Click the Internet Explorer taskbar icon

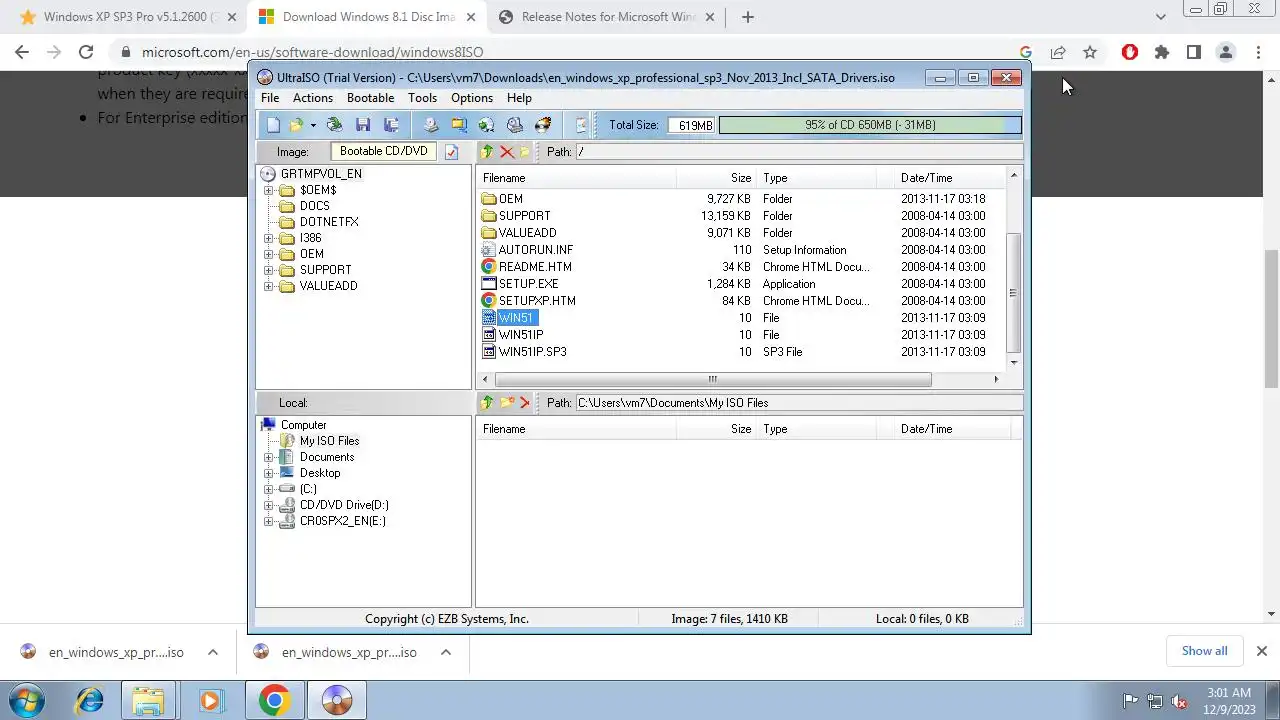coord(90,700)
